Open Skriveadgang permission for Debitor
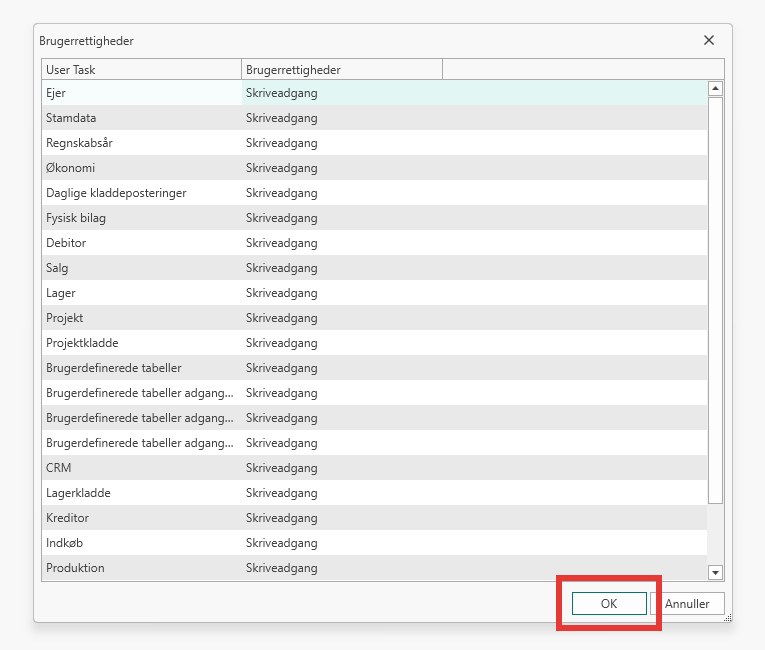Screen dimensions: 765x650 point(342,243)
